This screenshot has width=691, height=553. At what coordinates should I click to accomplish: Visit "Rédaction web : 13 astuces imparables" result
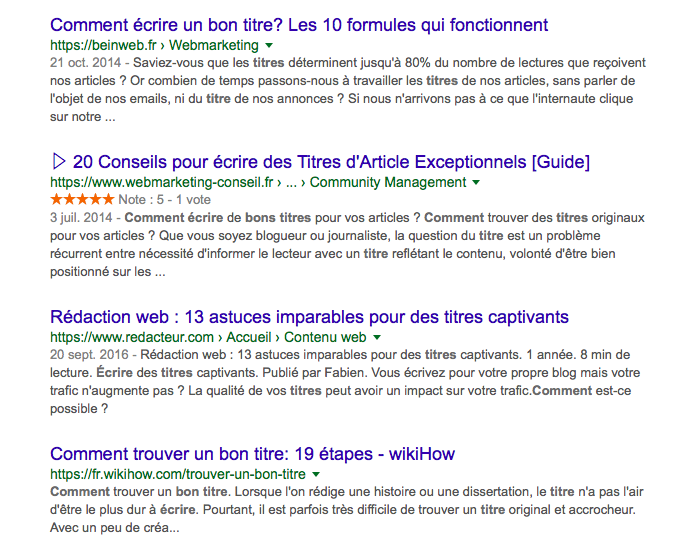pos(309,317)
